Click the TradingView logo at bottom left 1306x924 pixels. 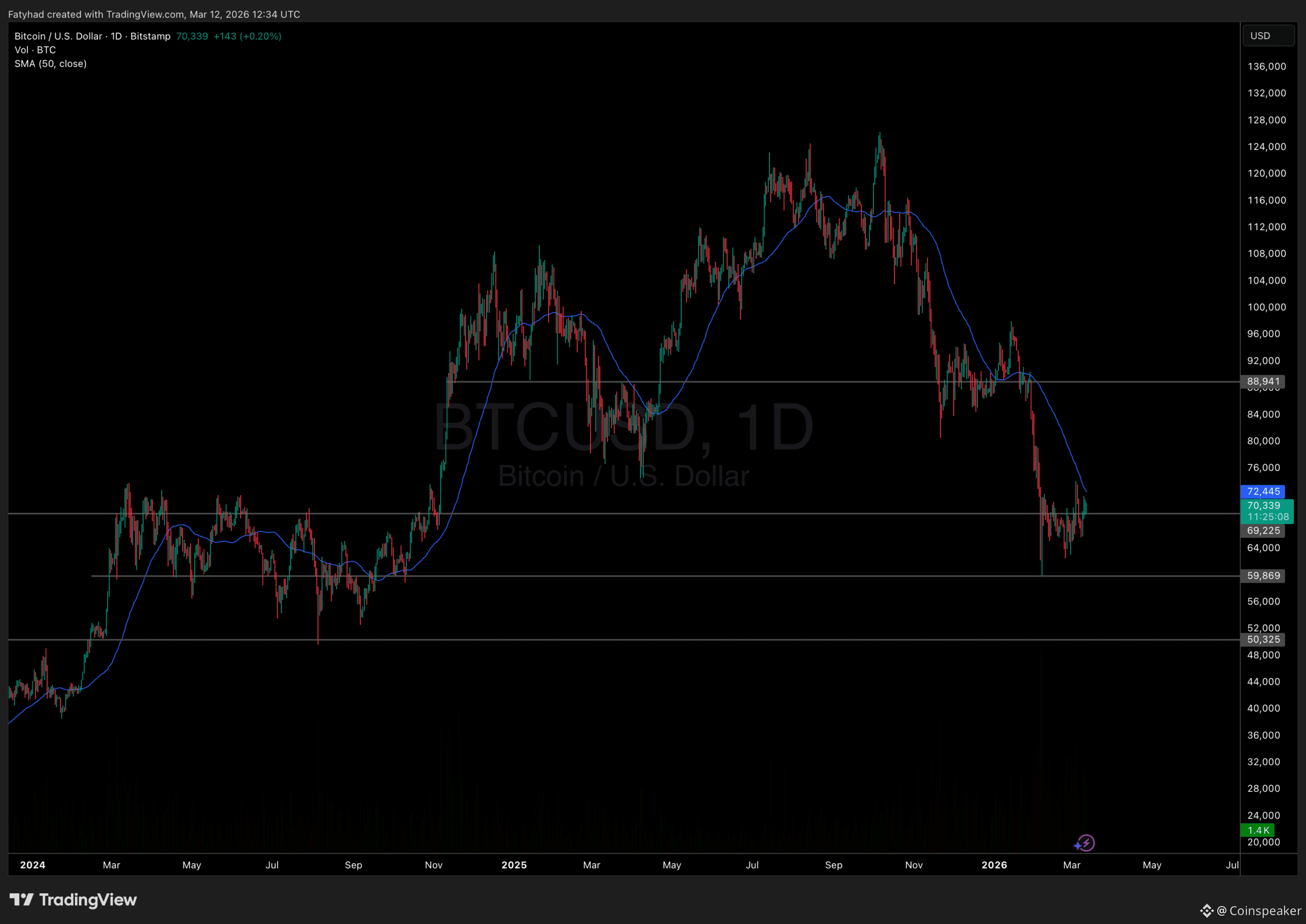coord(73,900)
